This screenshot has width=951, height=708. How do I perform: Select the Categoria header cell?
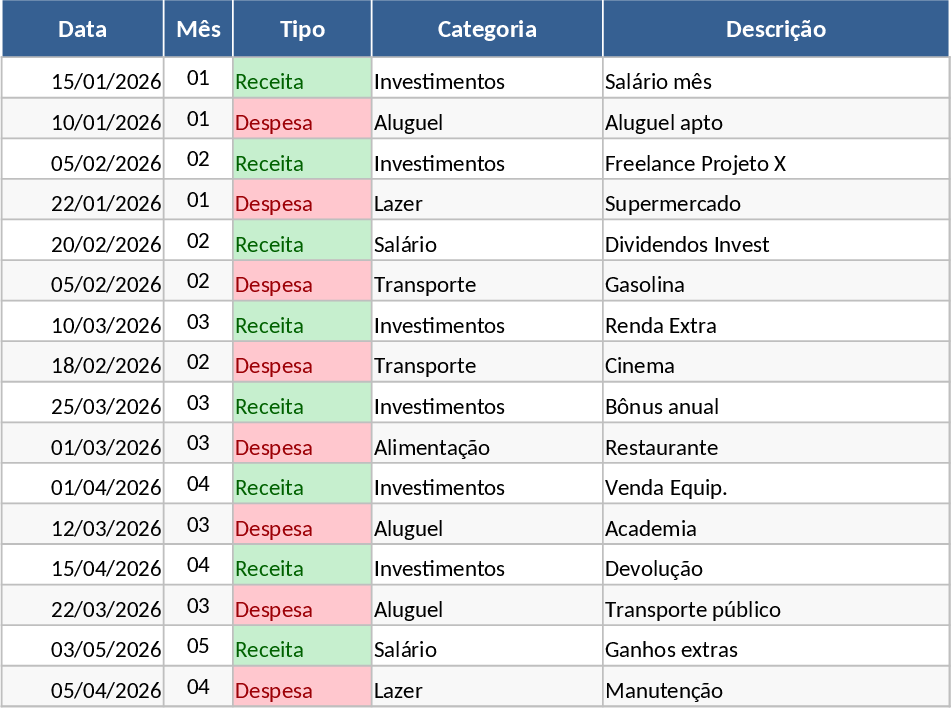487,29
